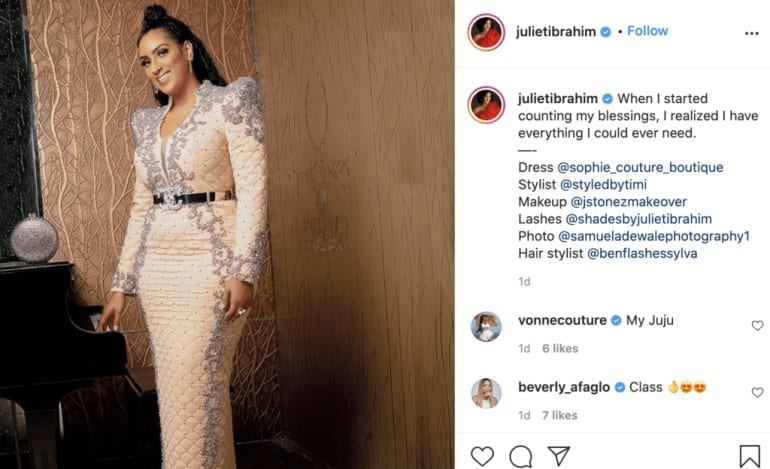Open the @sophie_couture_boutique tagged account
The height and width of the screenshot is (469, 770).
click(x=640, y=167)
